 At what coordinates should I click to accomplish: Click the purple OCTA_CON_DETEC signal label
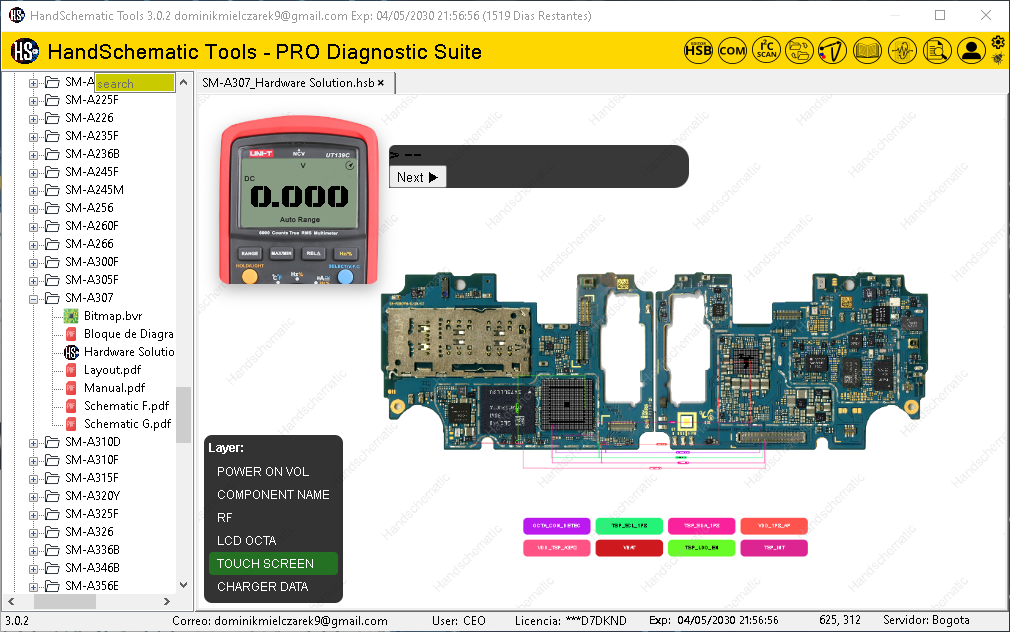point(557,526)
